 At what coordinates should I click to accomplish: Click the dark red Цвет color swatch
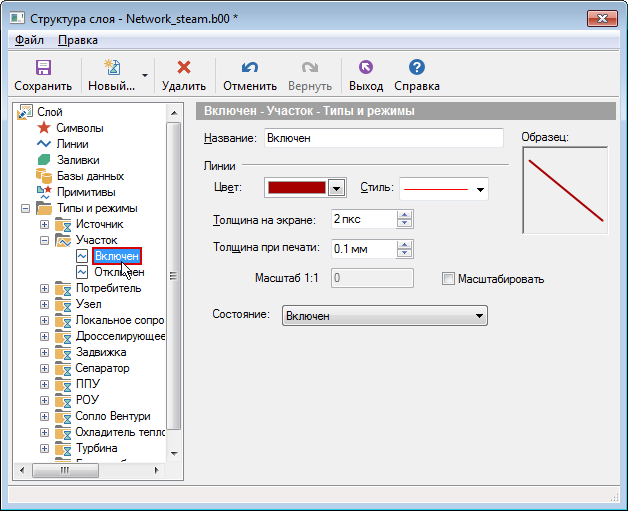[296, 188]
